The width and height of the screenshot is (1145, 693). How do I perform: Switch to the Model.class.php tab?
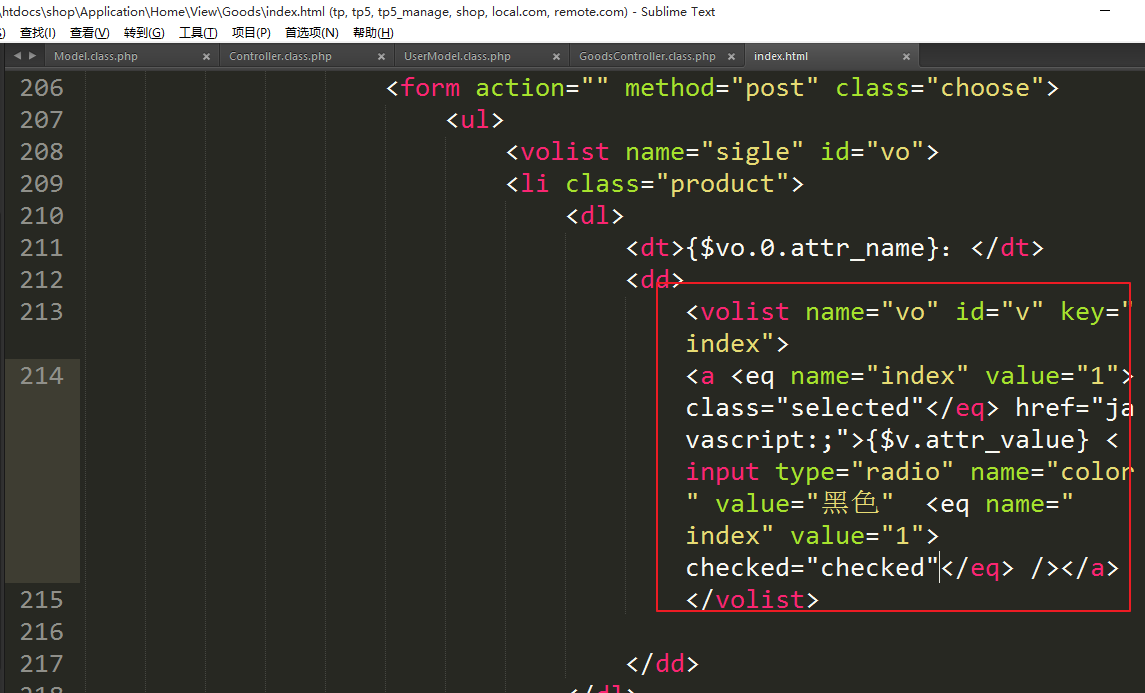tap(96, 57)
